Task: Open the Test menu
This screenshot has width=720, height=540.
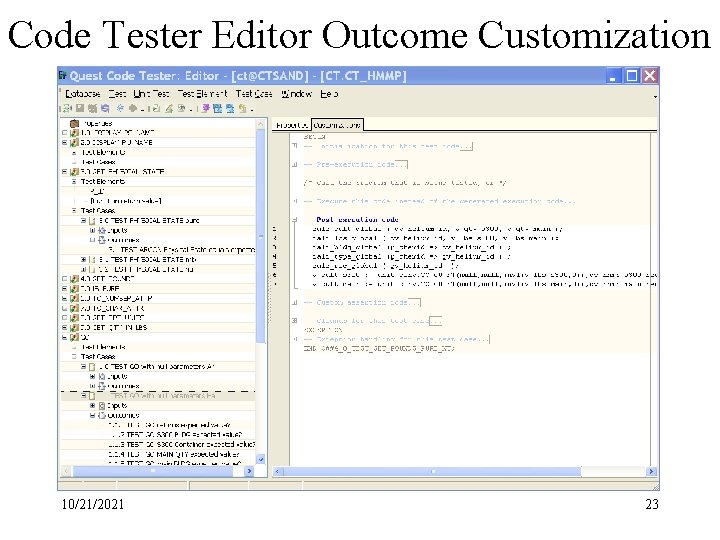Action: click(x=118, y=94)
